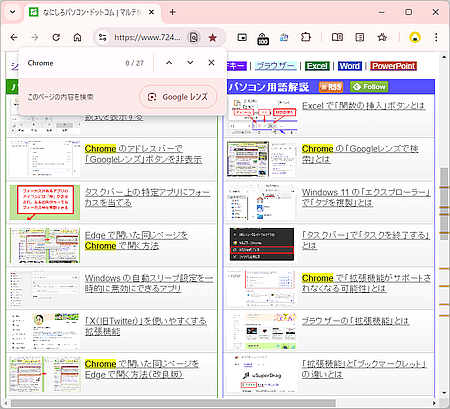Open the Excel category link

[x=317, y=66]
